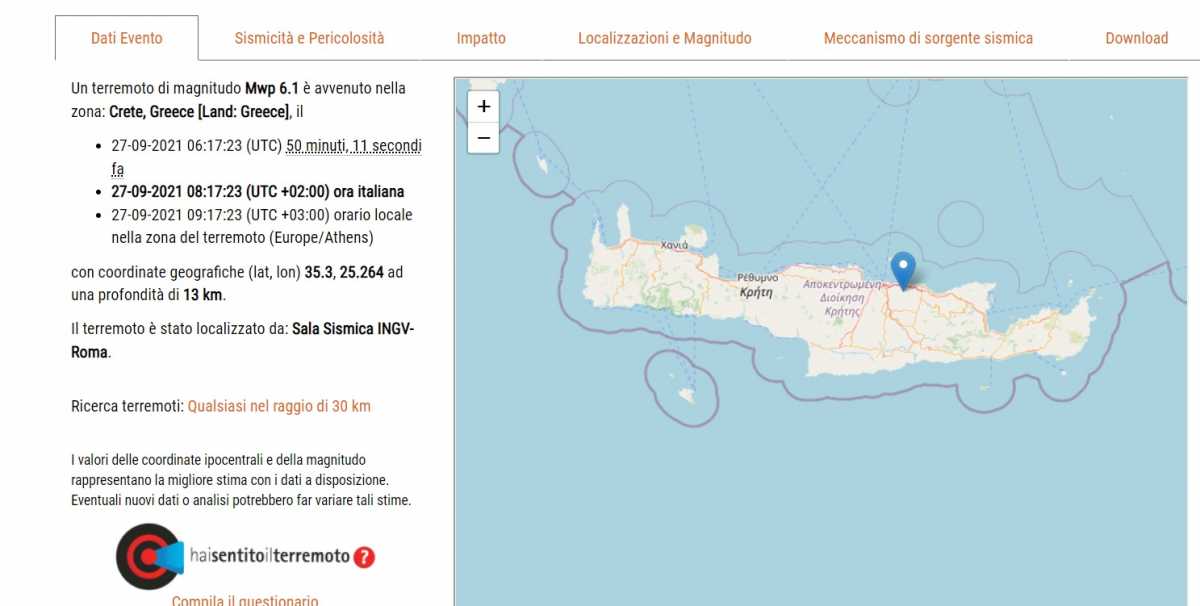1200x606 pixels.
Task: Zoom in on the map
Action: point(484,106)
